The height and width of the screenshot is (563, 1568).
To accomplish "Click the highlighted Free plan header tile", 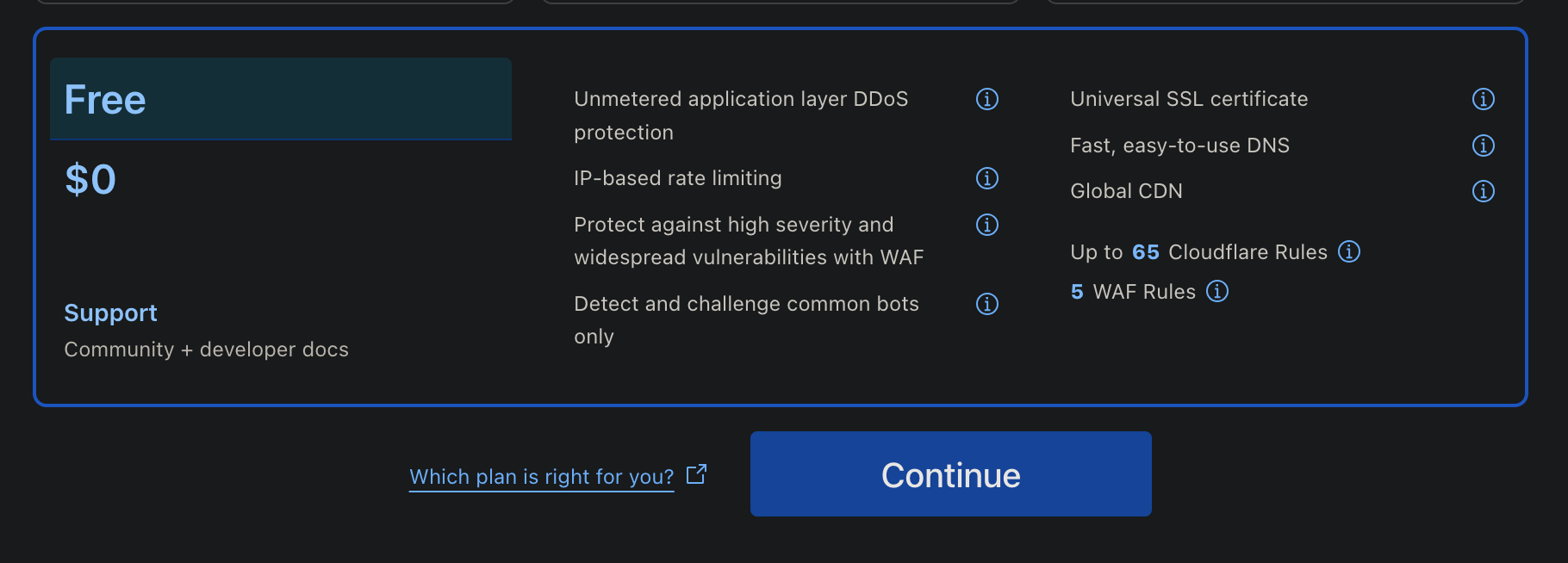I will point(280,99).
